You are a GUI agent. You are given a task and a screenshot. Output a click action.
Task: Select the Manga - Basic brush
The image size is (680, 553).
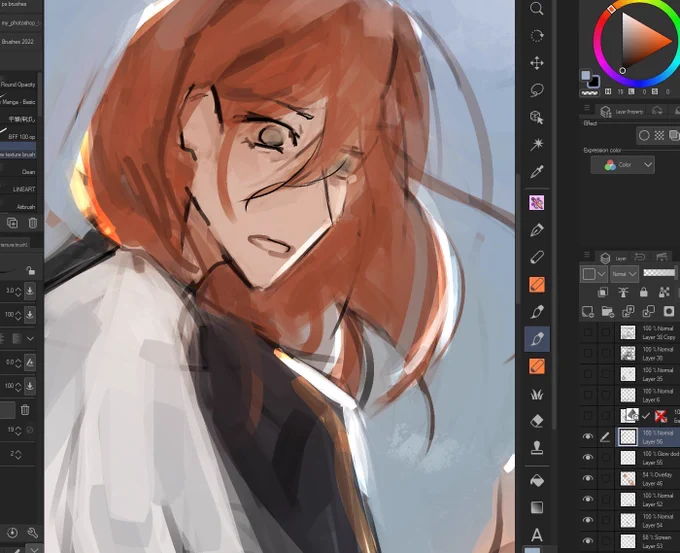18,102
